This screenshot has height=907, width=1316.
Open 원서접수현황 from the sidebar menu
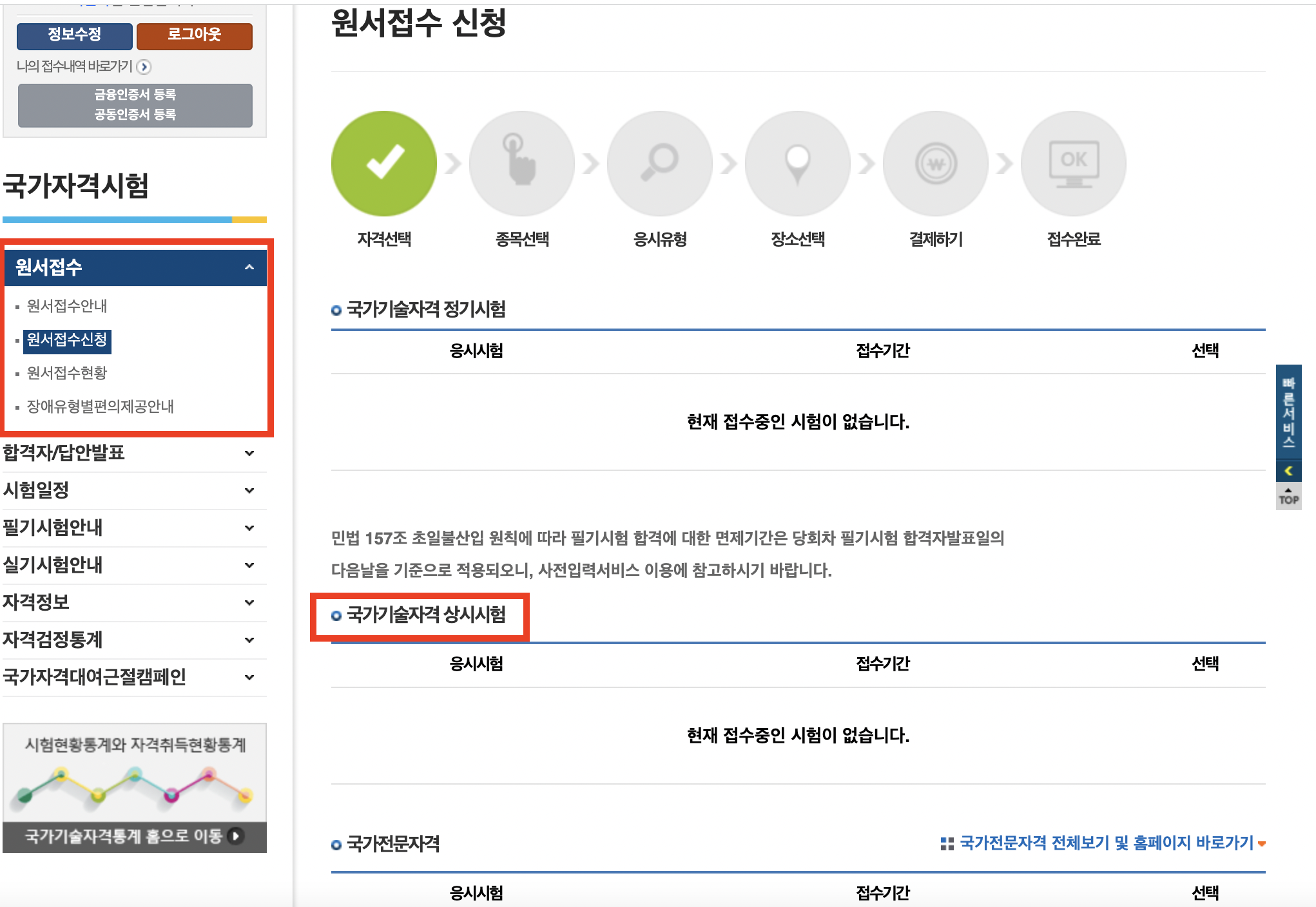point(68,373)
